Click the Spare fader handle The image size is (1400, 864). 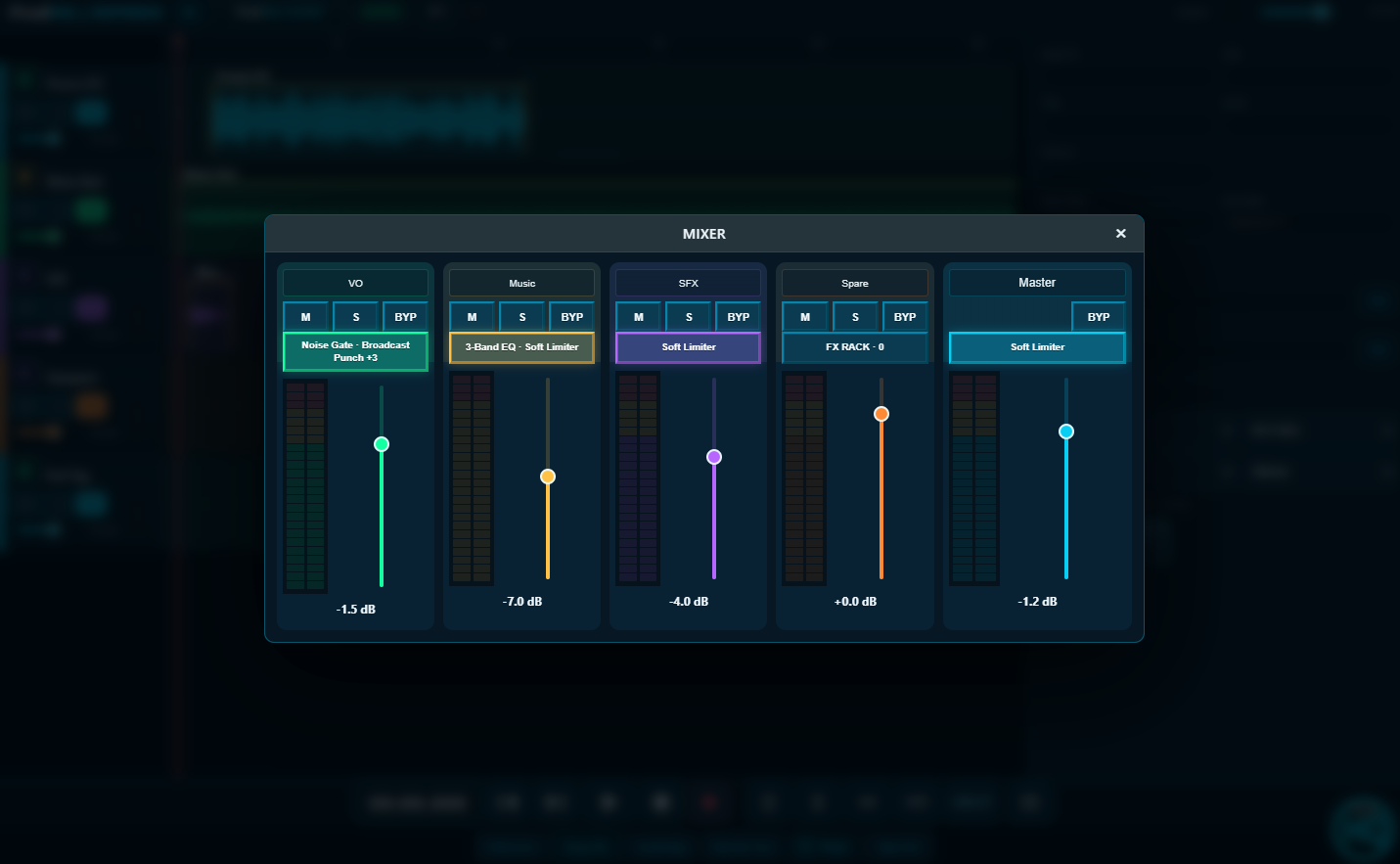pos(881,414)
